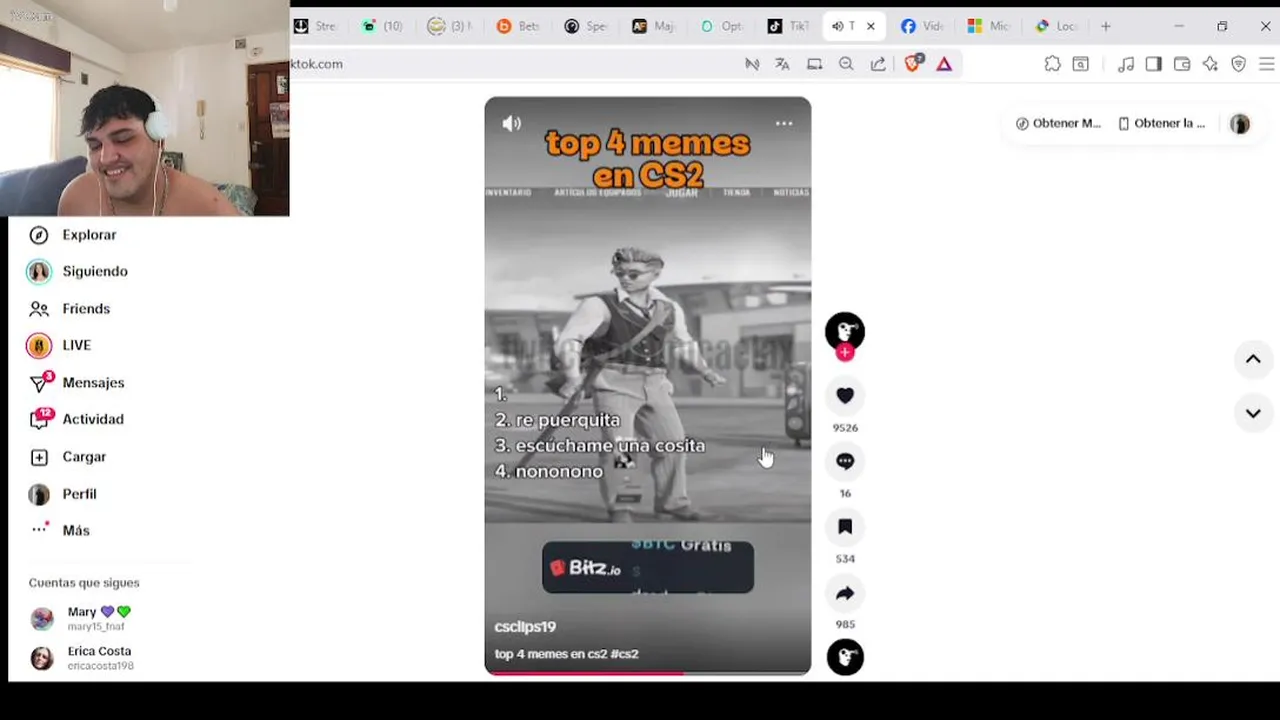Click the Obtener M... button

[1058, 123]
